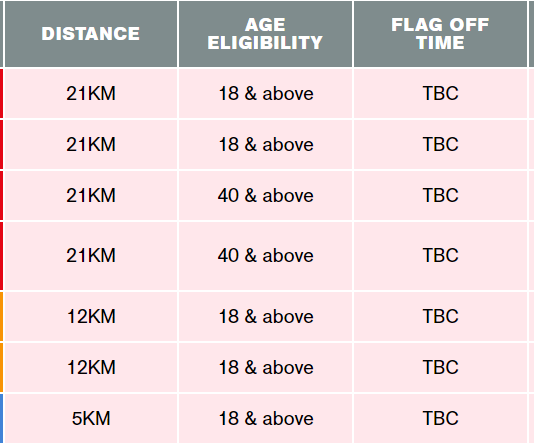This screenshot has width=534, height=443.
Task: Select the second 12KM distance cell
Action: [91, 367]
